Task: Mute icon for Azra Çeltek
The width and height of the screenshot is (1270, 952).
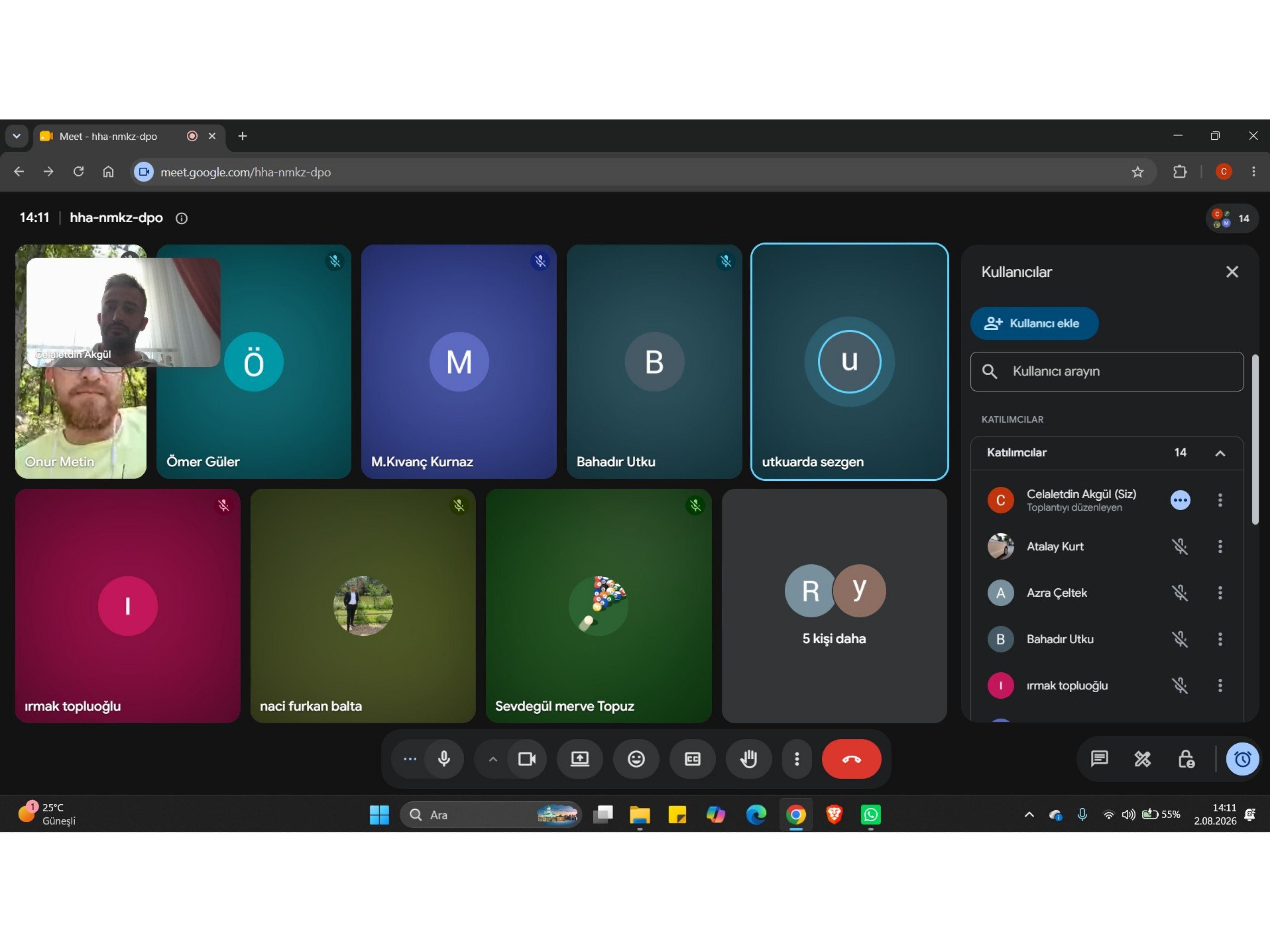Action: pyautogui.click(x=1180, y=593)
